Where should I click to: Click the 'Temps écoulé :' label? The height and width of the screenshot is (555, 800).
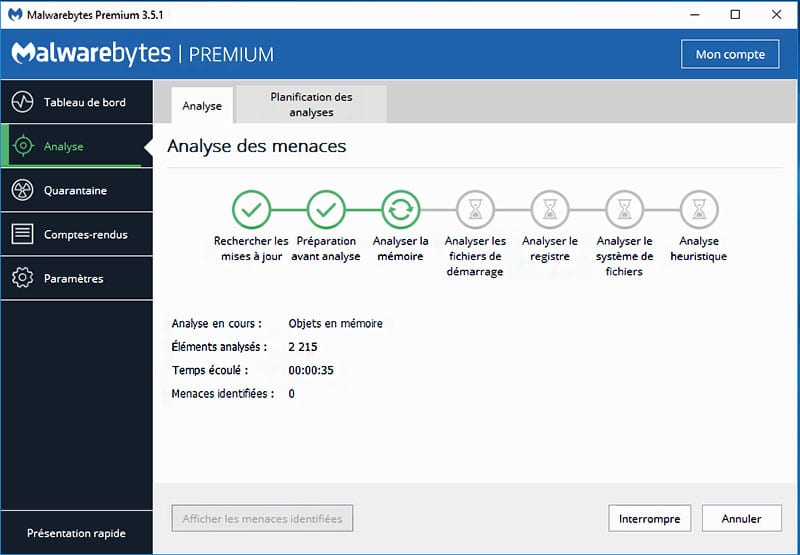click(x=210, y=370)
